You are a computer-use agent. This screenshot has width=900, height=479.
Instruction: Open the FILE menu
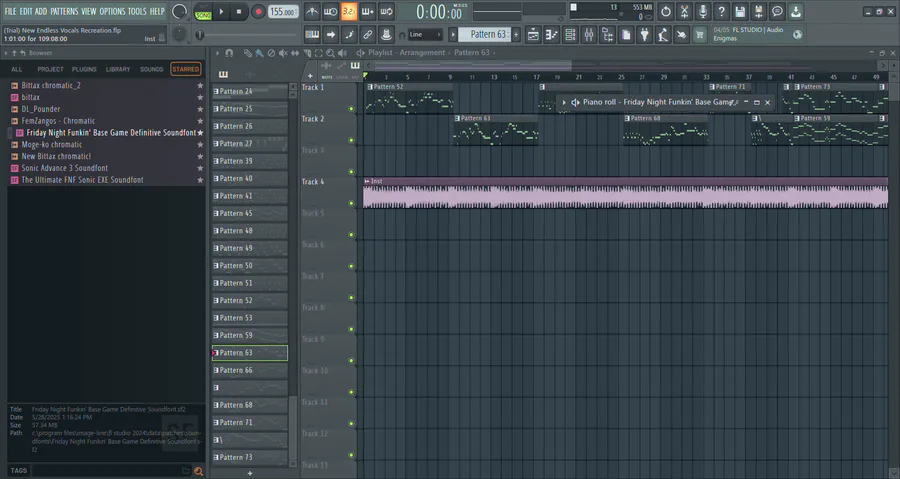10,11
